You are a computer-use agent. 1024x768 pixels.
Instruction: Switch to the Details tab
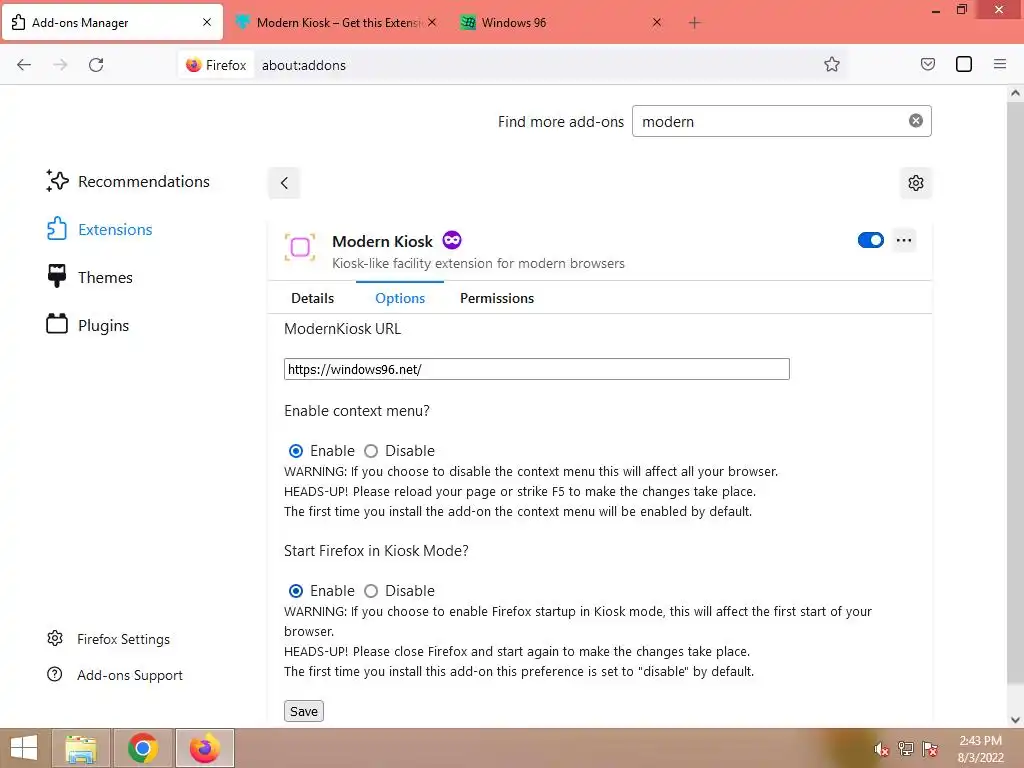pos(312,298)
